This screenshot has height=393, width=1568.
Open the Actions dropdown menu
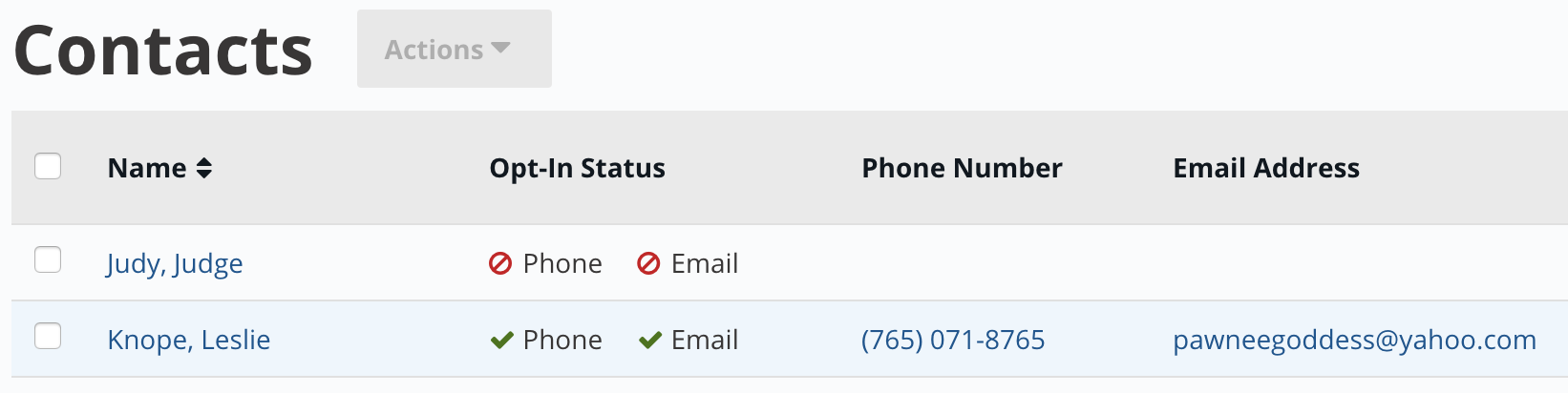pyautogui.click(x=455, y=49)
